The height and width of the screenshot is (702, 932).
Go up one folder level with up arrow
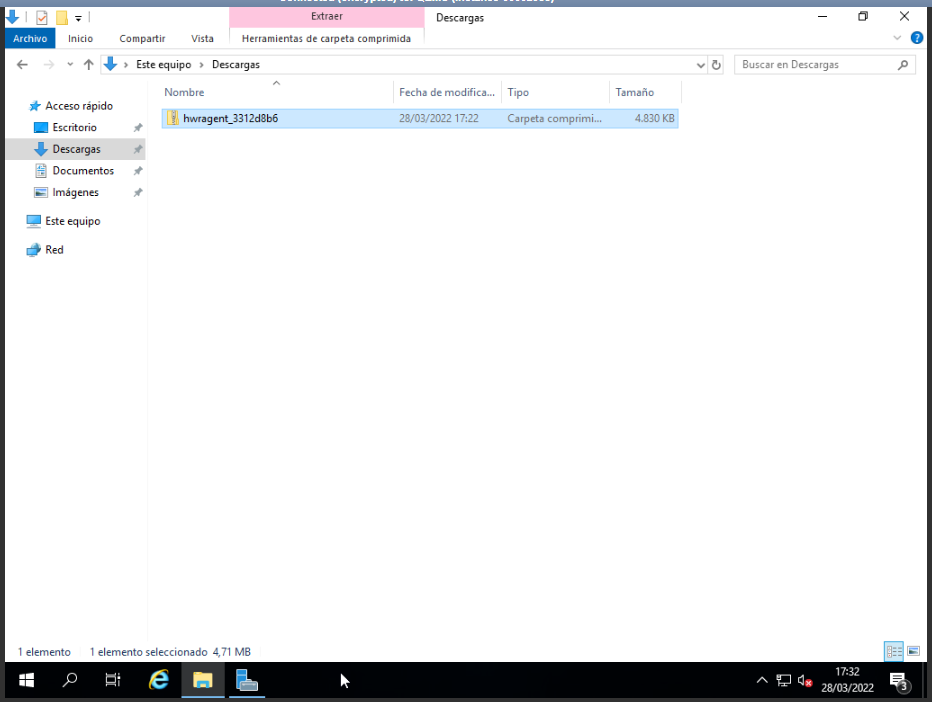pos(88,65)
